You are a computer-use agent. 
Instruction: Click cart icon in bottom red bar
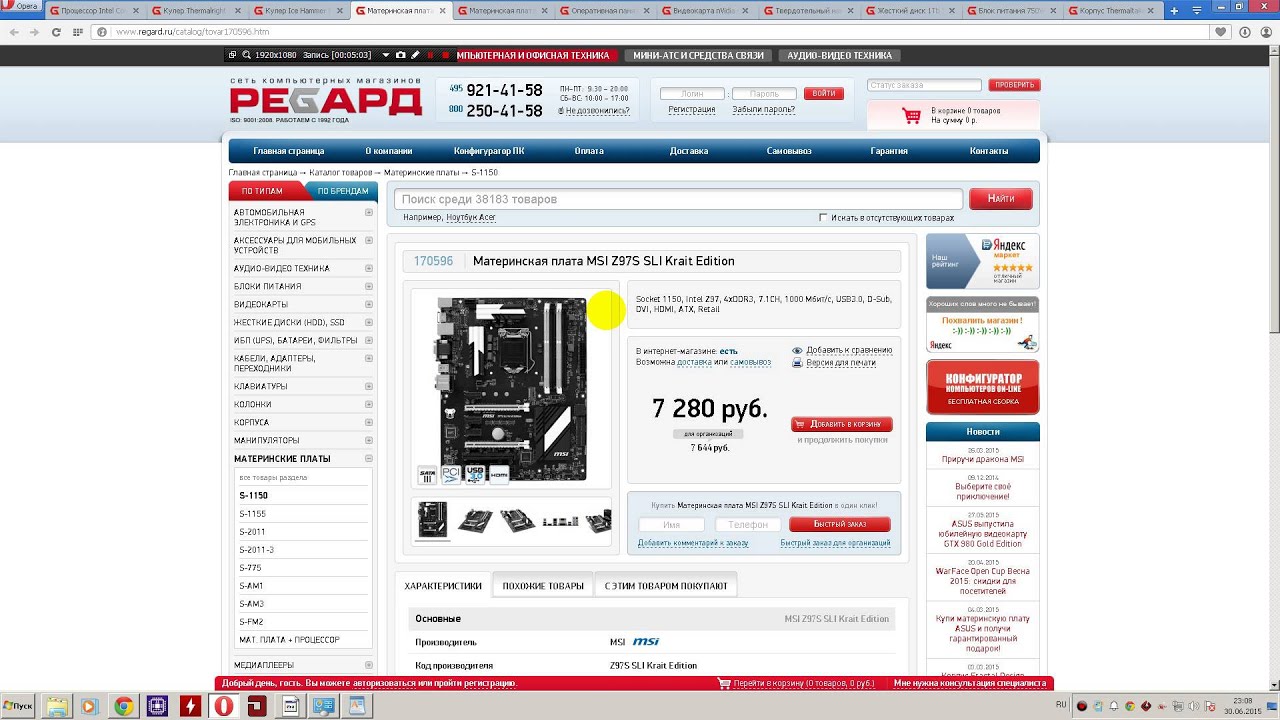pos(724,683)
